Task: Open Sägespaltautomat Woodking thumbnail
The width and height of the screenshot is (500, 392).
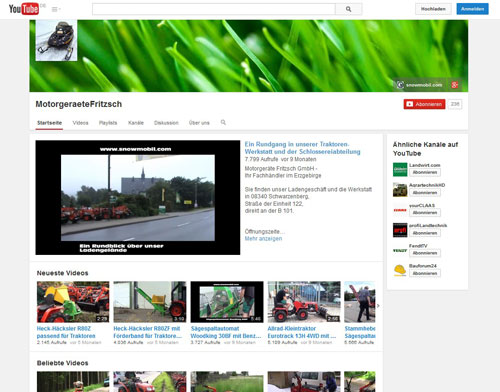Action: click(227, 302)
